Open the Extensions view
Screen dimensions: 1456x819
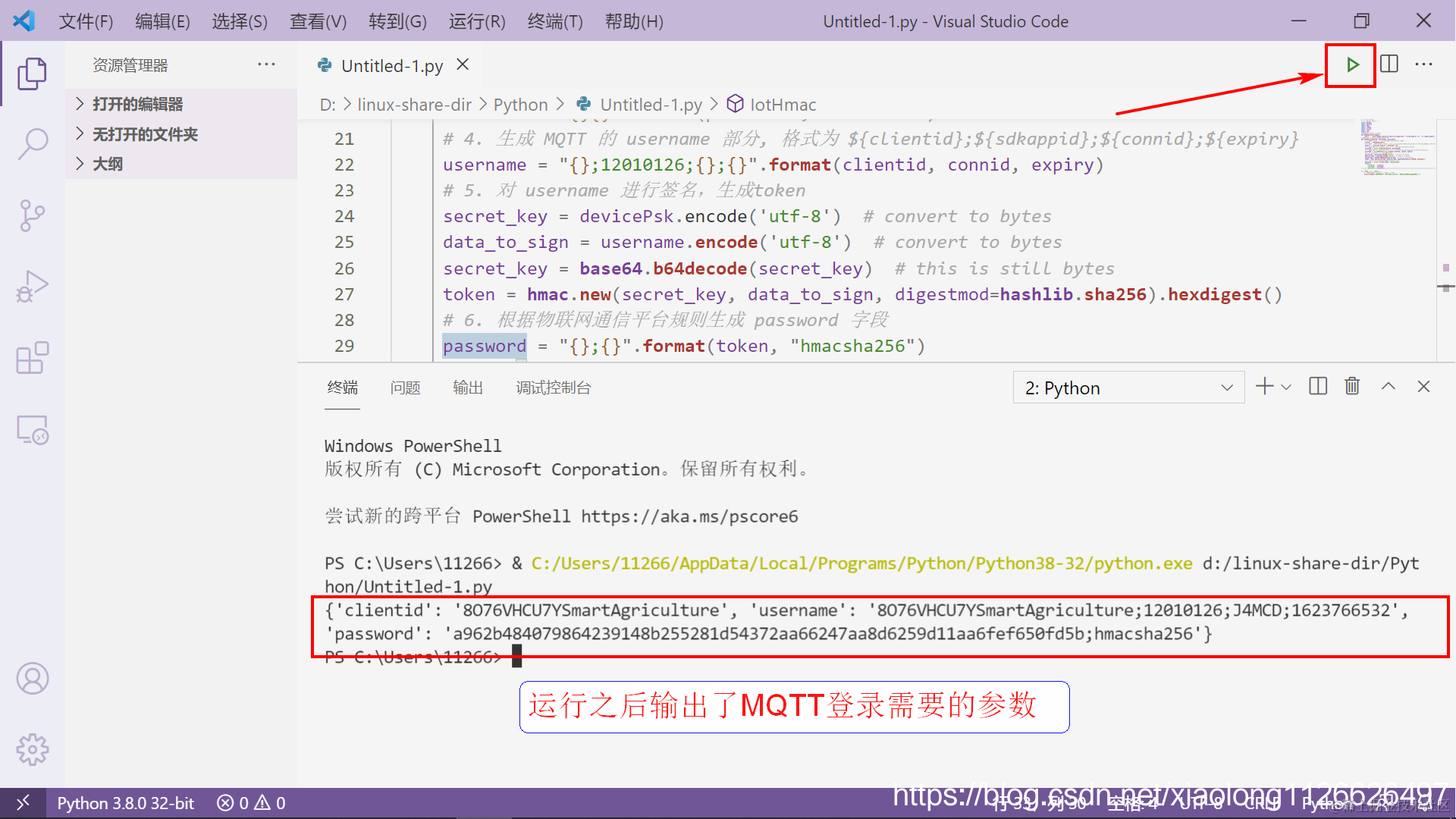click(32, 358)
